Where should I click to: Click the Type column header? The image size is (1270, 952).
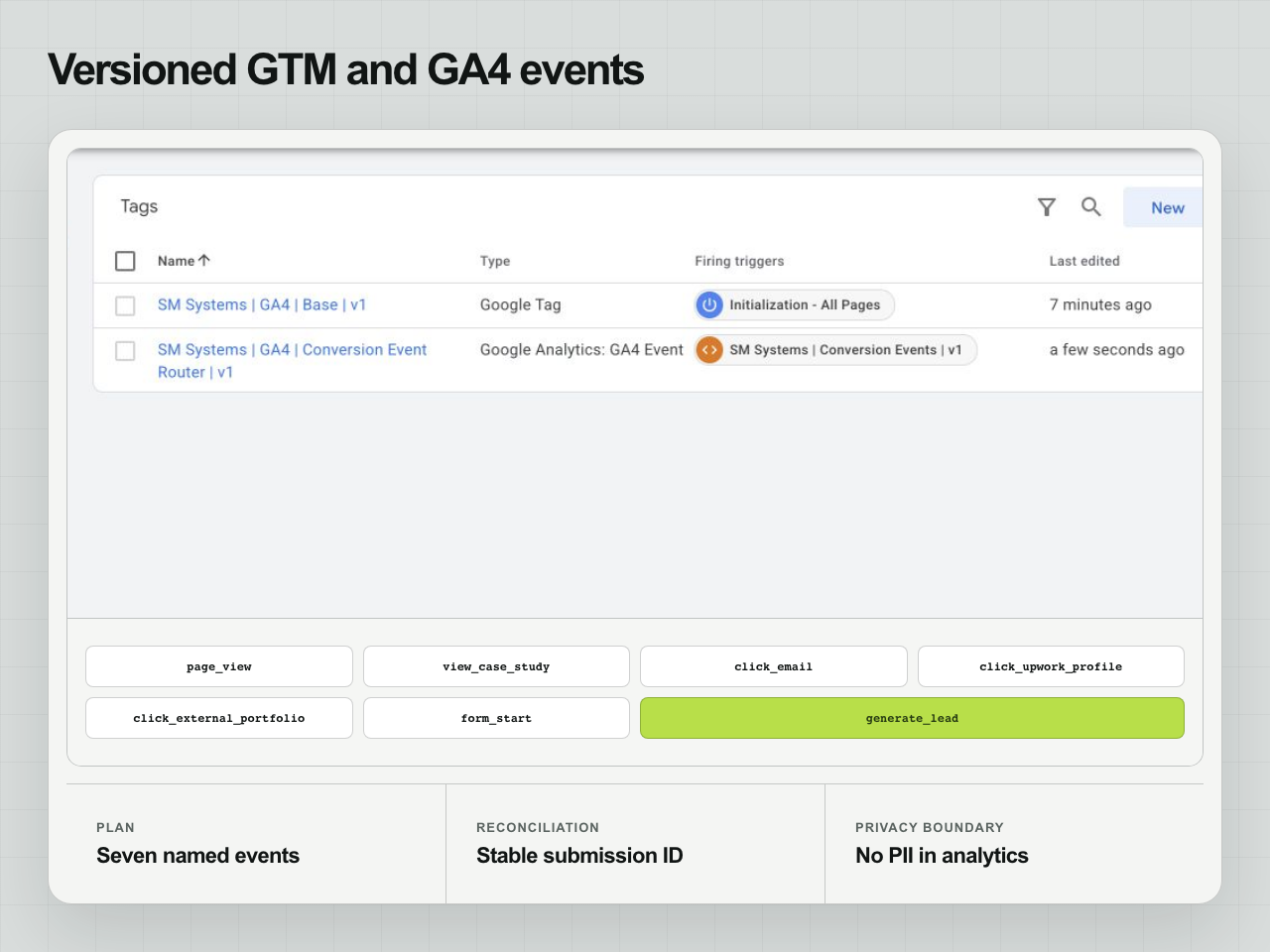click(495, 261)
